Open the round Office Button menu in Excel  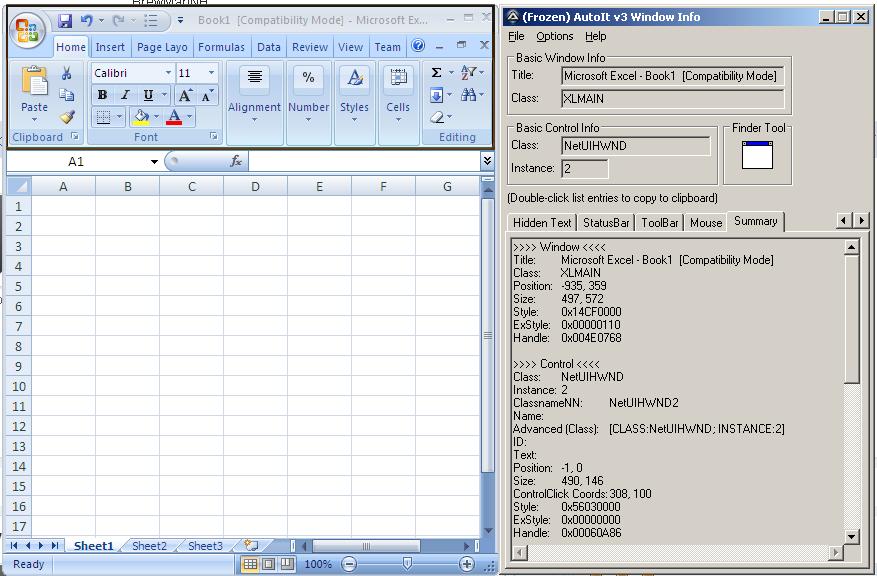27,30
